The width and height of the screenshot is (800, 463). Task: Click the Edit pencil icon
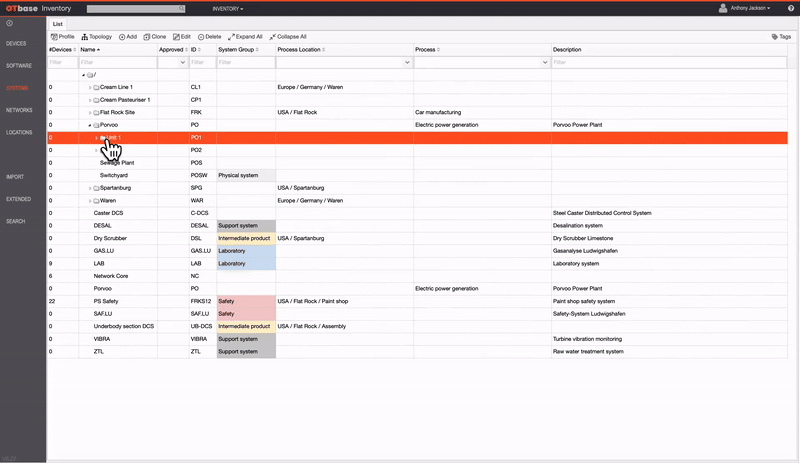pos(176,37)
